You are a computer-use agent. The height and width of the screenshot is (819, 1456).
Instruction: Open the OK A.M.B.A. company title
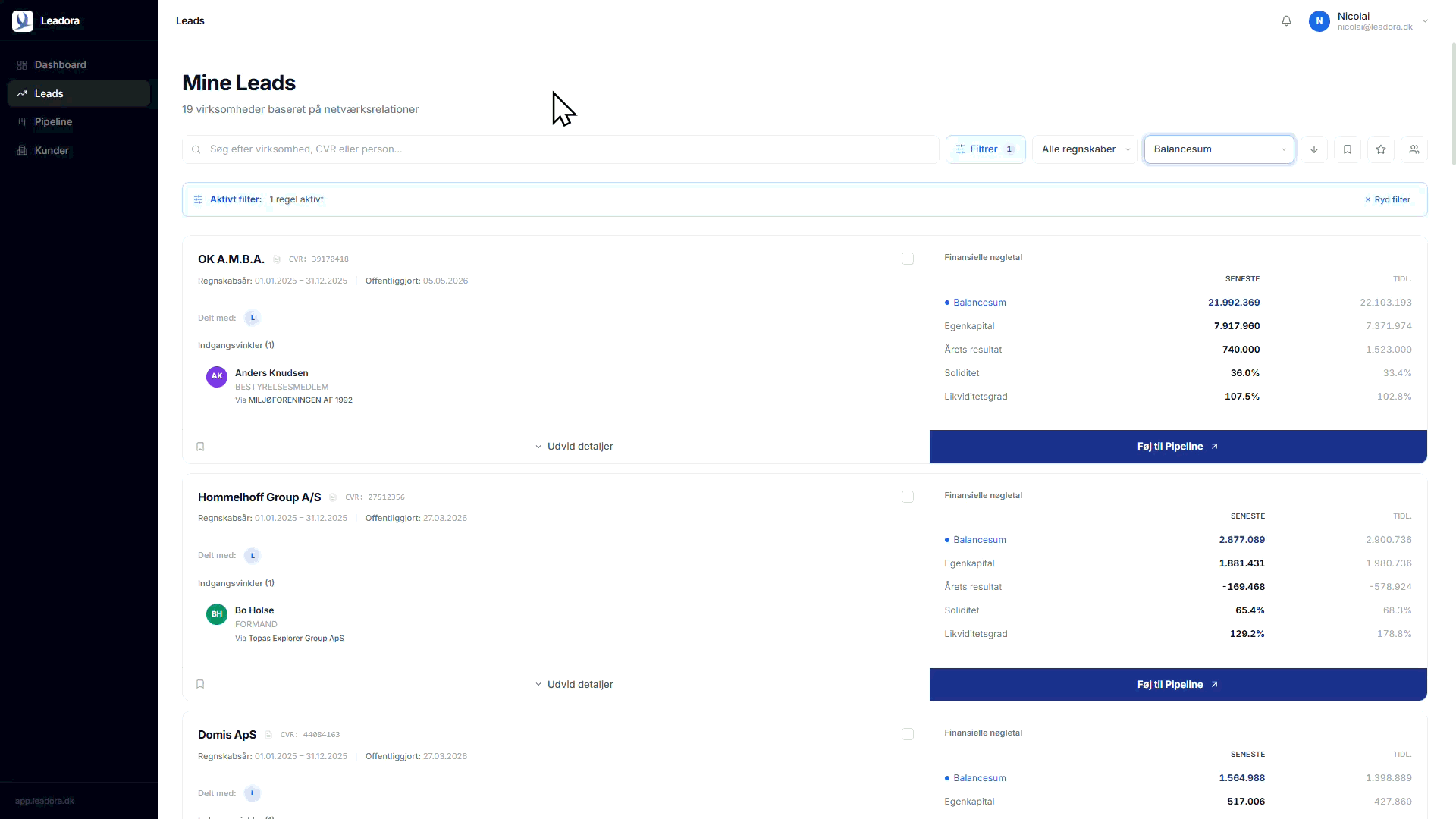(231, 259)
